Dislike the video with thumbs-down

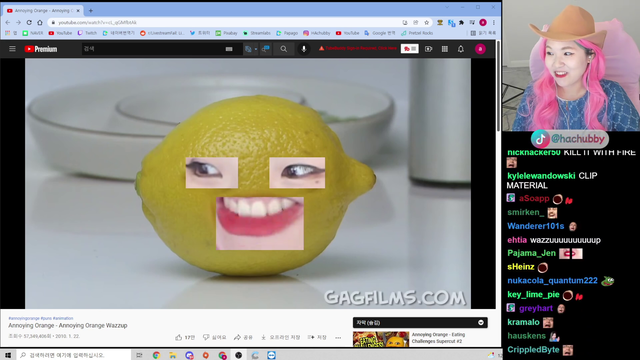215,338
